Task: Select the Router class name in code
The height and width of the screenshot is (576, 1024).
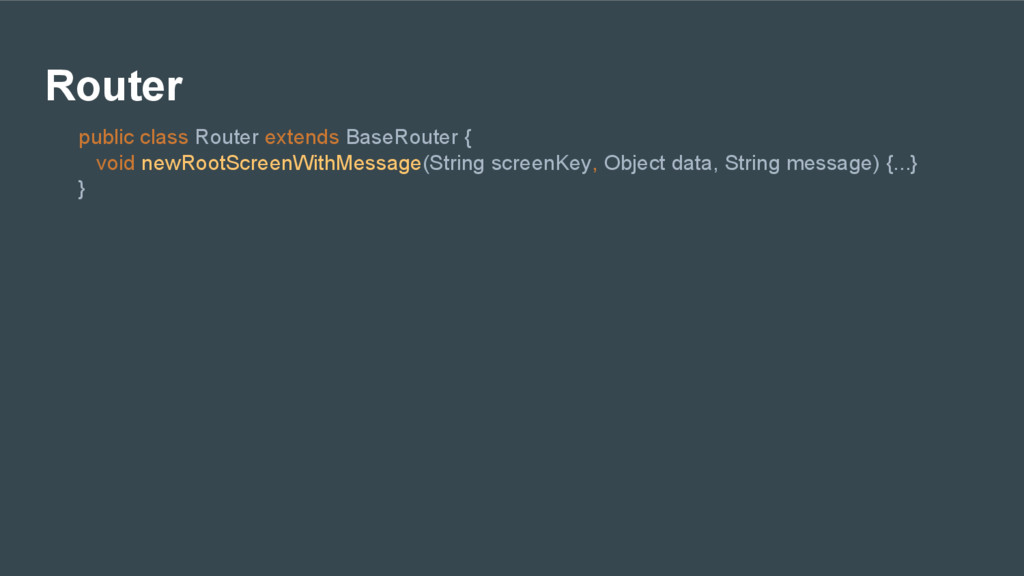Action: (x=227, y=137)
